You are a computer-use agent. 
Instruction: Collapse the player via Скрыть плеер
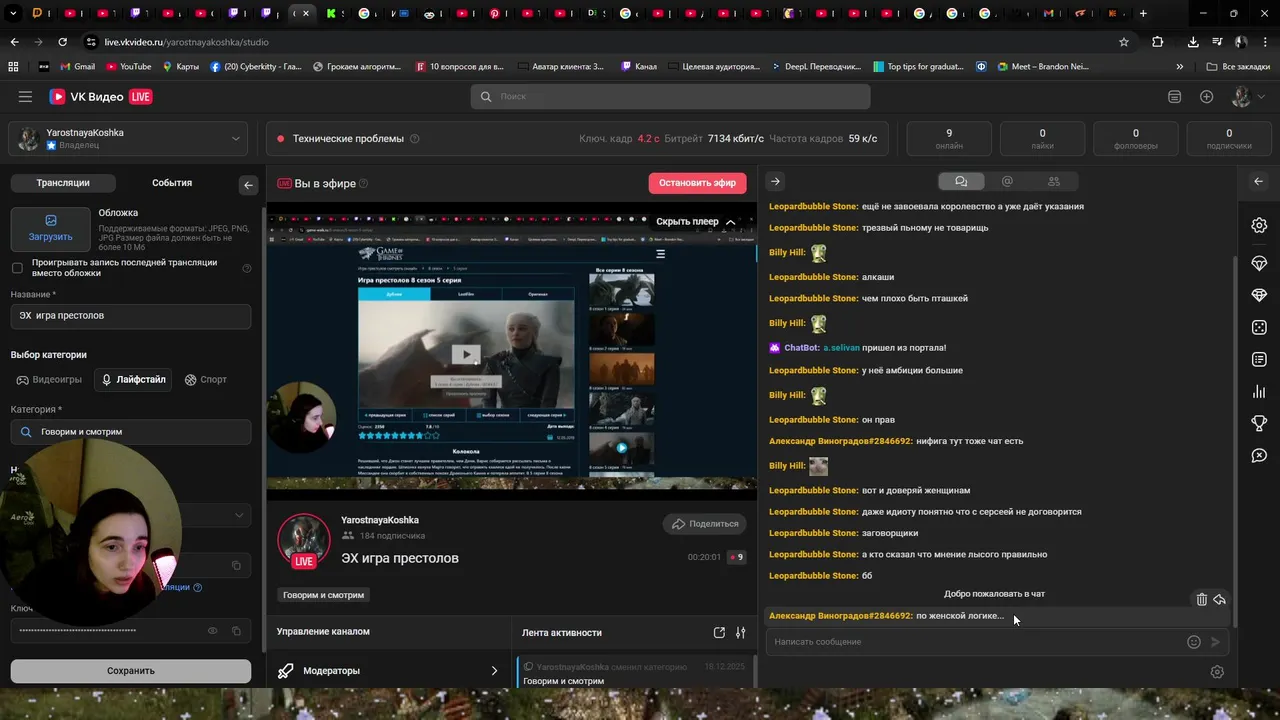(695, 222)
